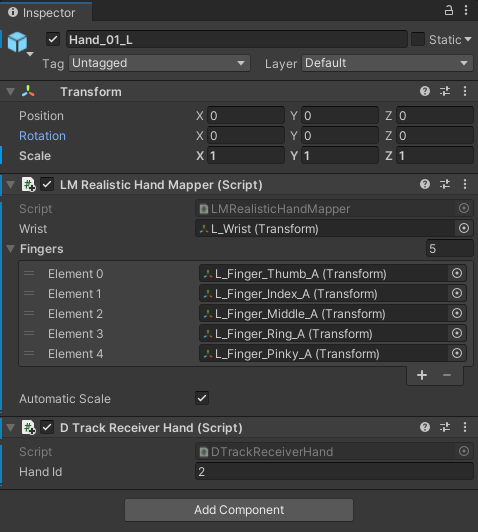Click the Hand_01_L name field
The image size is (478, 532).
[237, 39]
